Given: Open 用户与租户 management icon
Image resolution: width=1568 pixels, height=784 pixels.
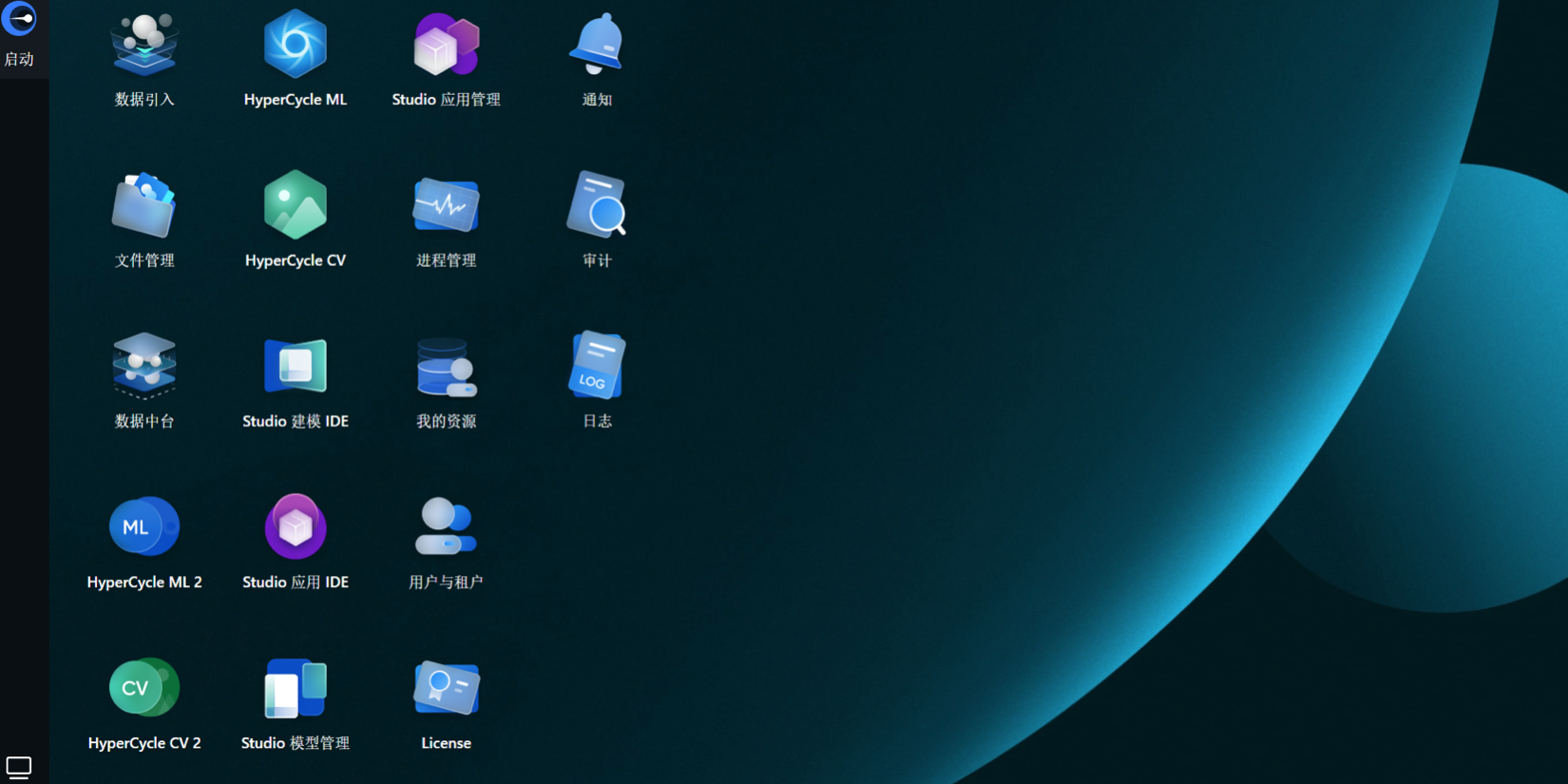Looking at the screenshot, I should click(x=446, y=527).
